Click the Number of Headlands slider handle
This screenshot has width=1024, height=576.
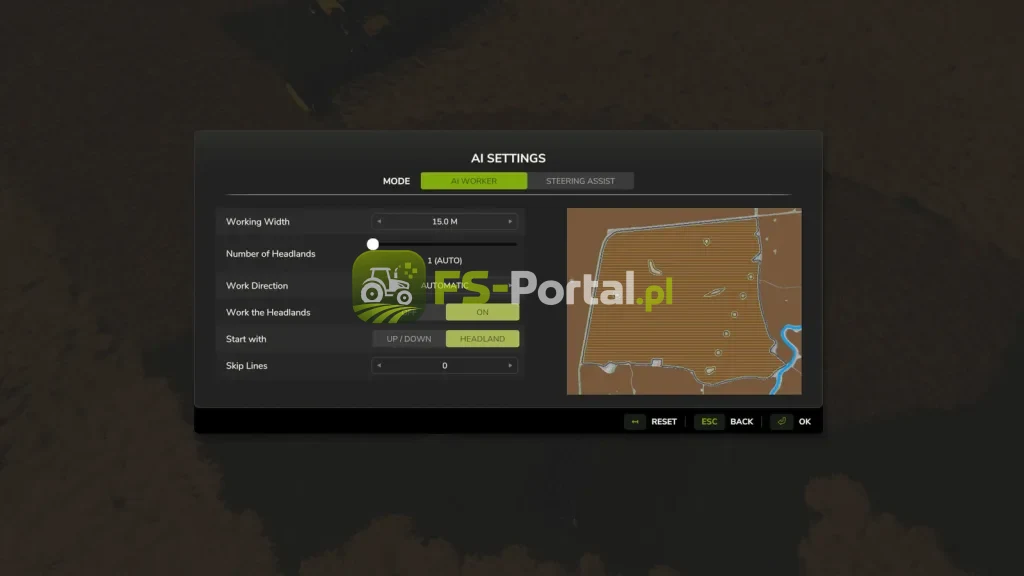373,244
